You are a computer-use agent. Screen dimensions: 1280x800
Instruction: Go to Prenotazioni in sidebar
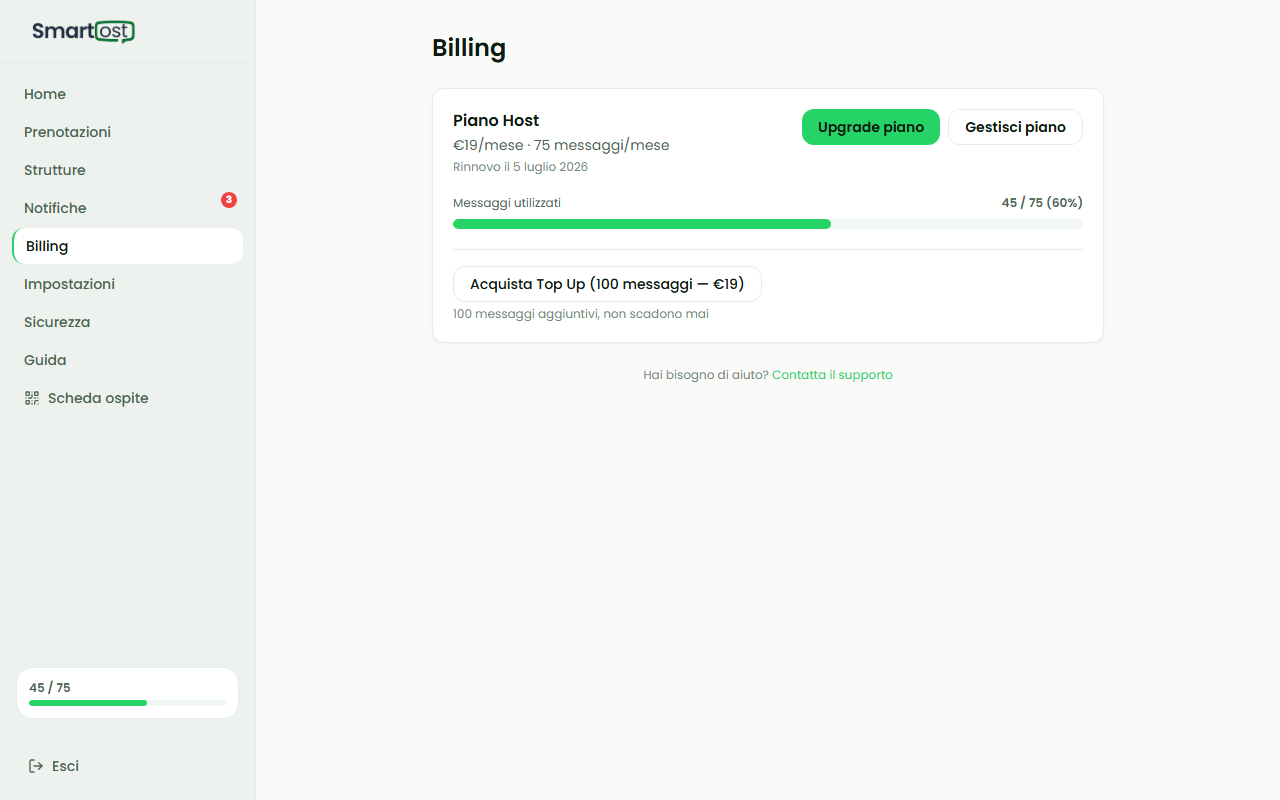point(127,132)
